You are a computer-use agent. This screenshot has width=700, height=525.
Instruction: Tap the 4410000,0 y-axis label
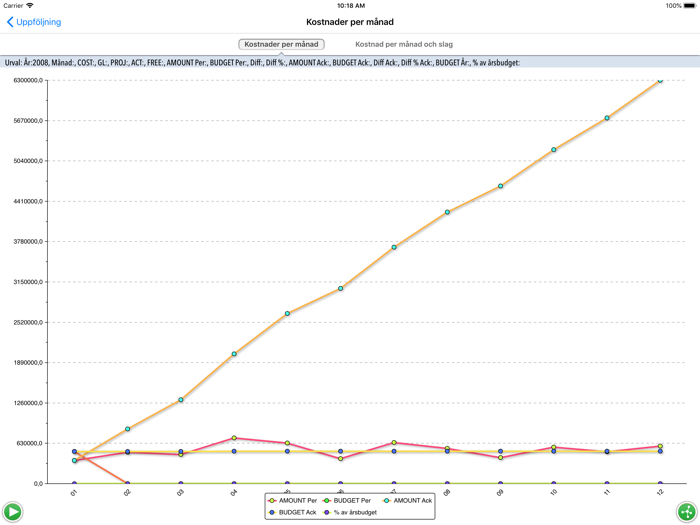pos(28,201)
